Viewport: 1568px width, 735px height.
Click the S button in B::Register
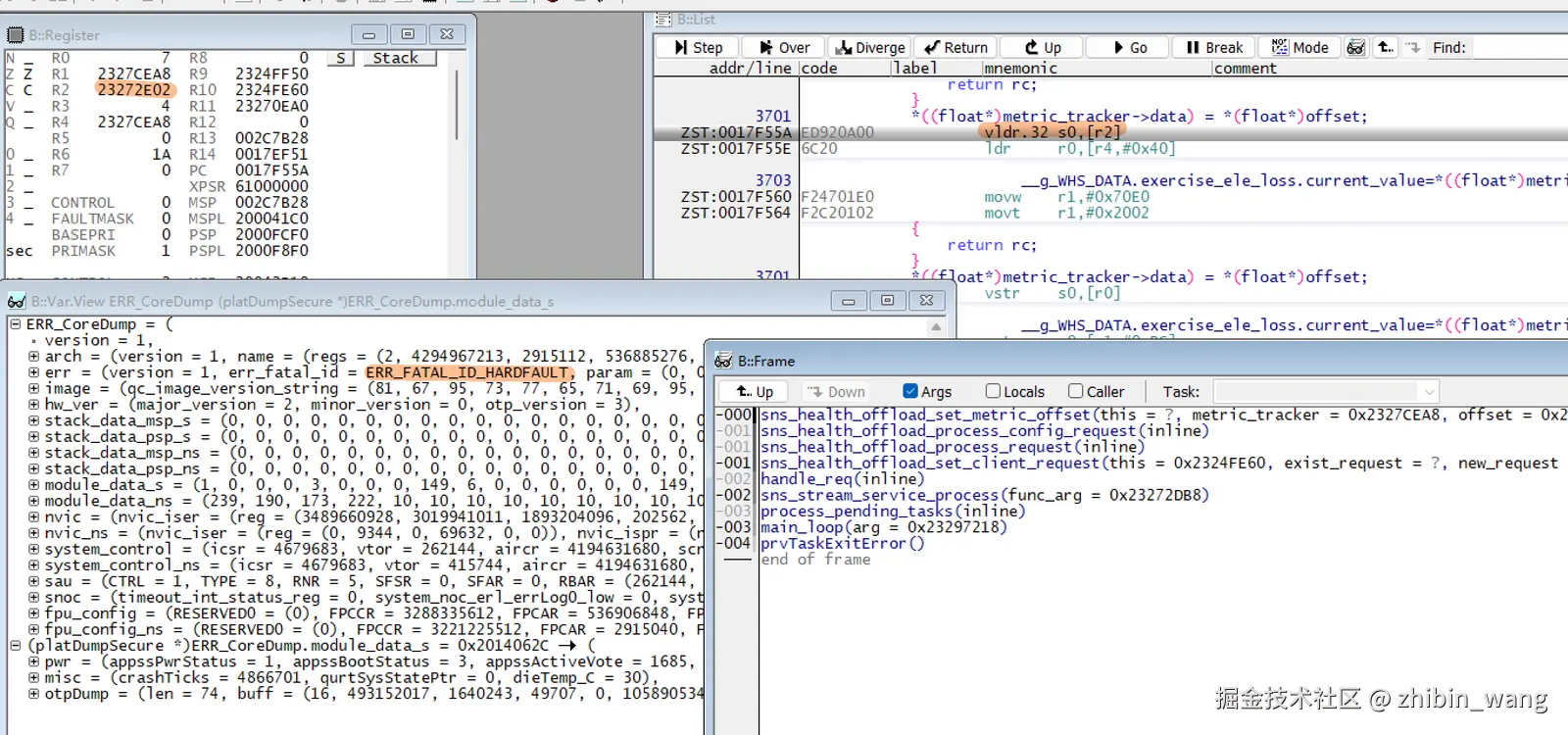coord(340,58)
